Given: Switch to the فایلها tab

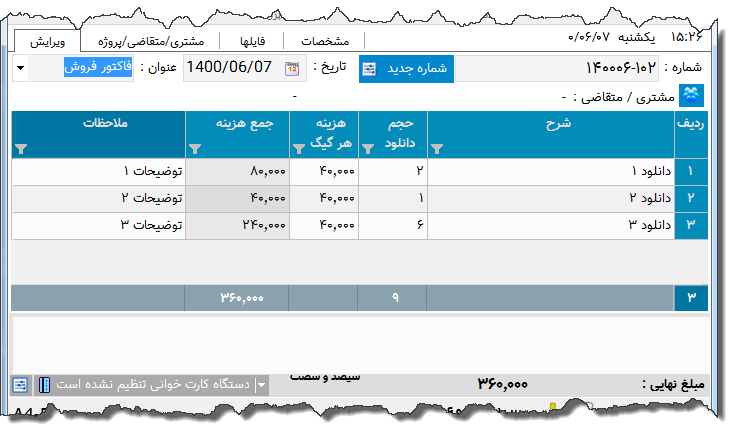Looking at the screenshot, I should [247, 41].
